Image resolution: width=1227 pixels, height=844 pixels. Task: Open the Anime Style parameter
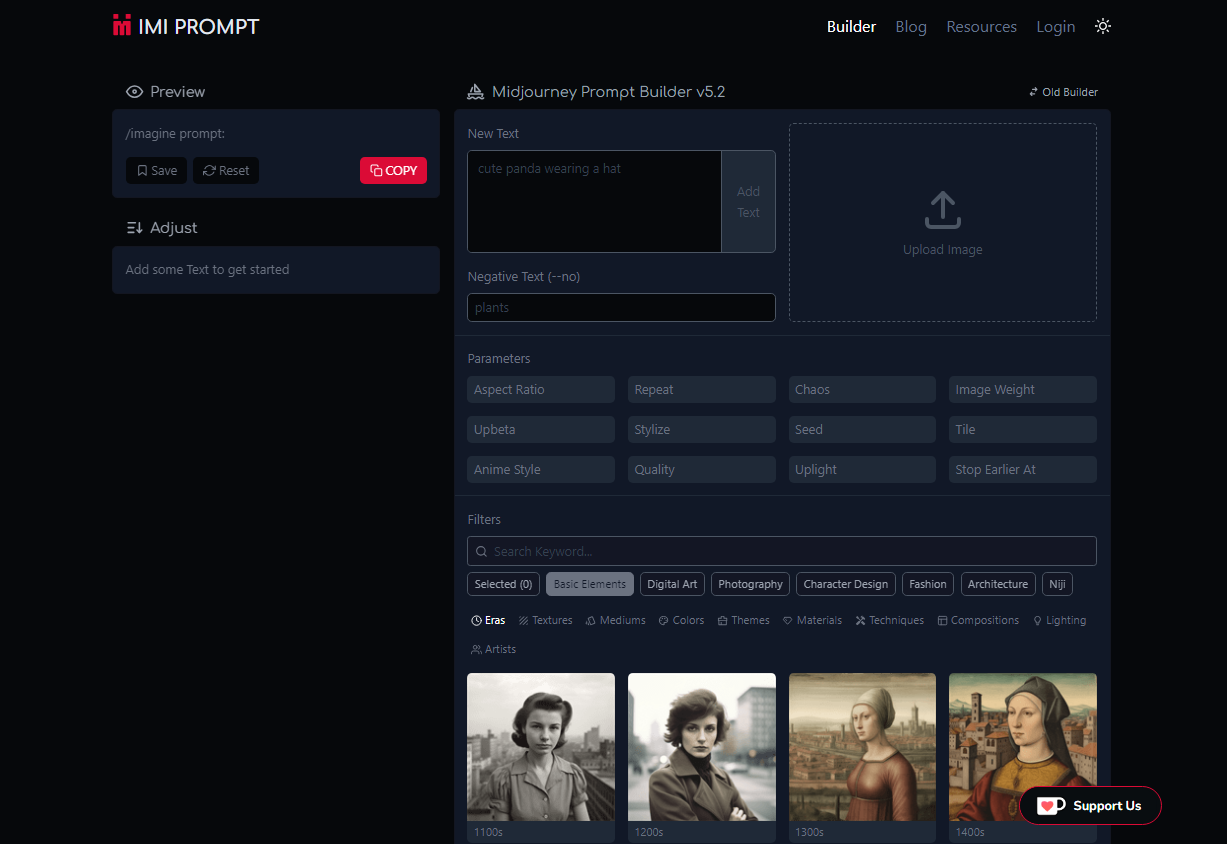541,470
